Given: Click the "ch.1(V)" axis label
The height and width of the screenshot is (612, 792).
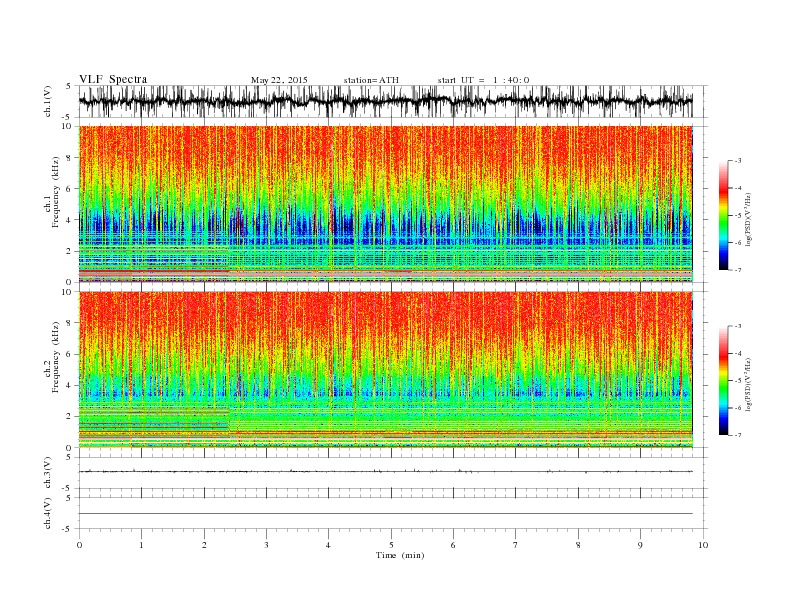Looking at the screenshot, I should (48, 103).
